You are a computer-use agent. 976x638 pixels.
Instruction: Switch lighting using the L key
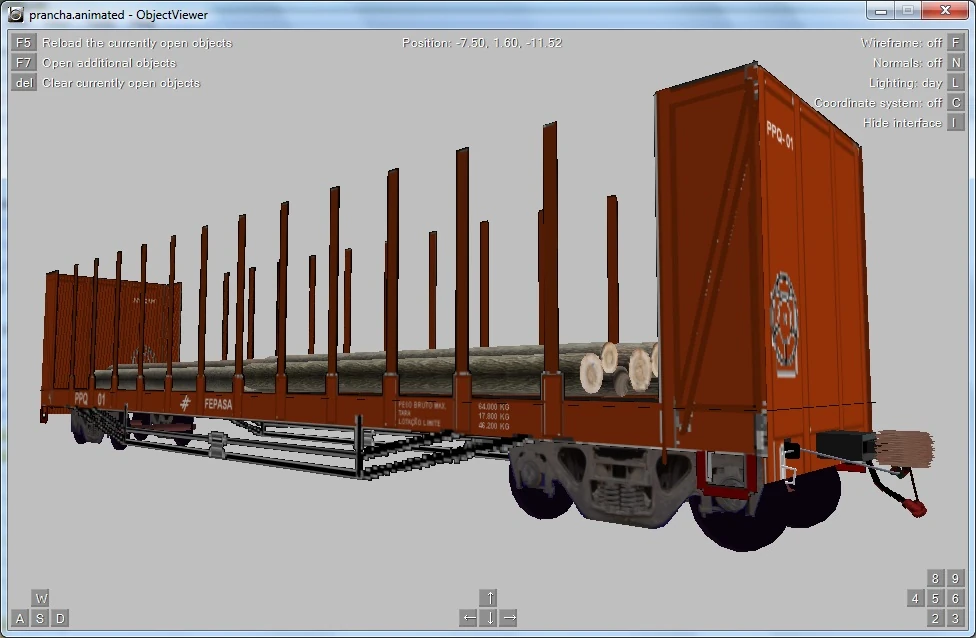click(955, 82)
